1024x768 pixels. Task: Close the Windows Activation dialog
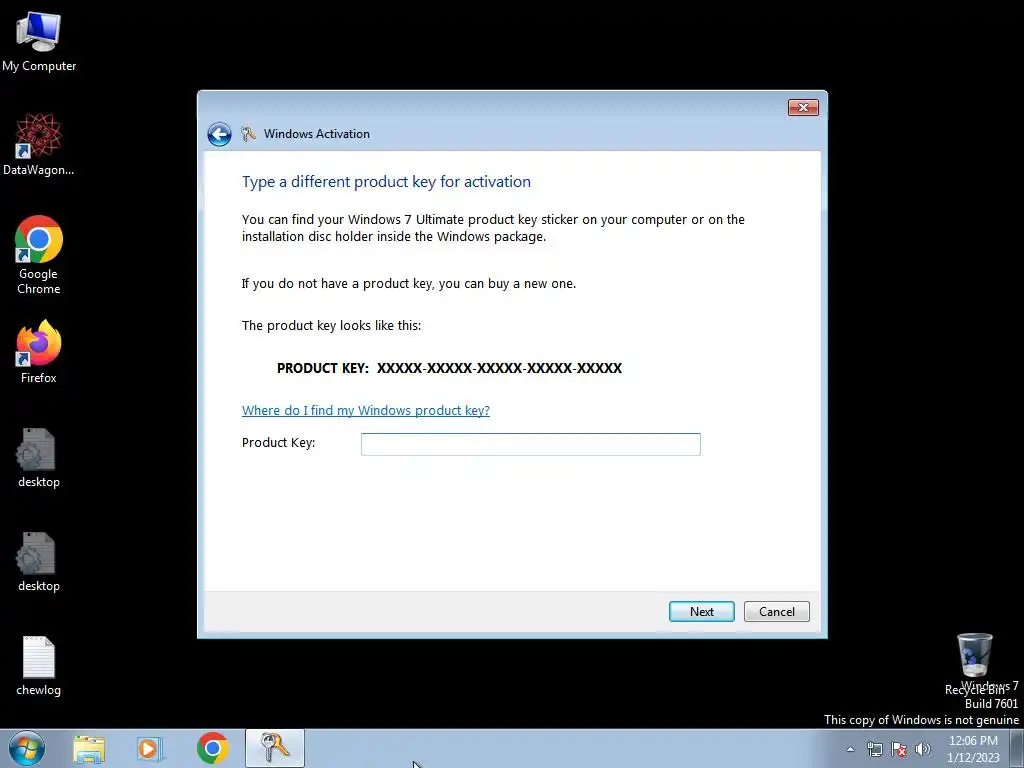(x=803, y=107)
